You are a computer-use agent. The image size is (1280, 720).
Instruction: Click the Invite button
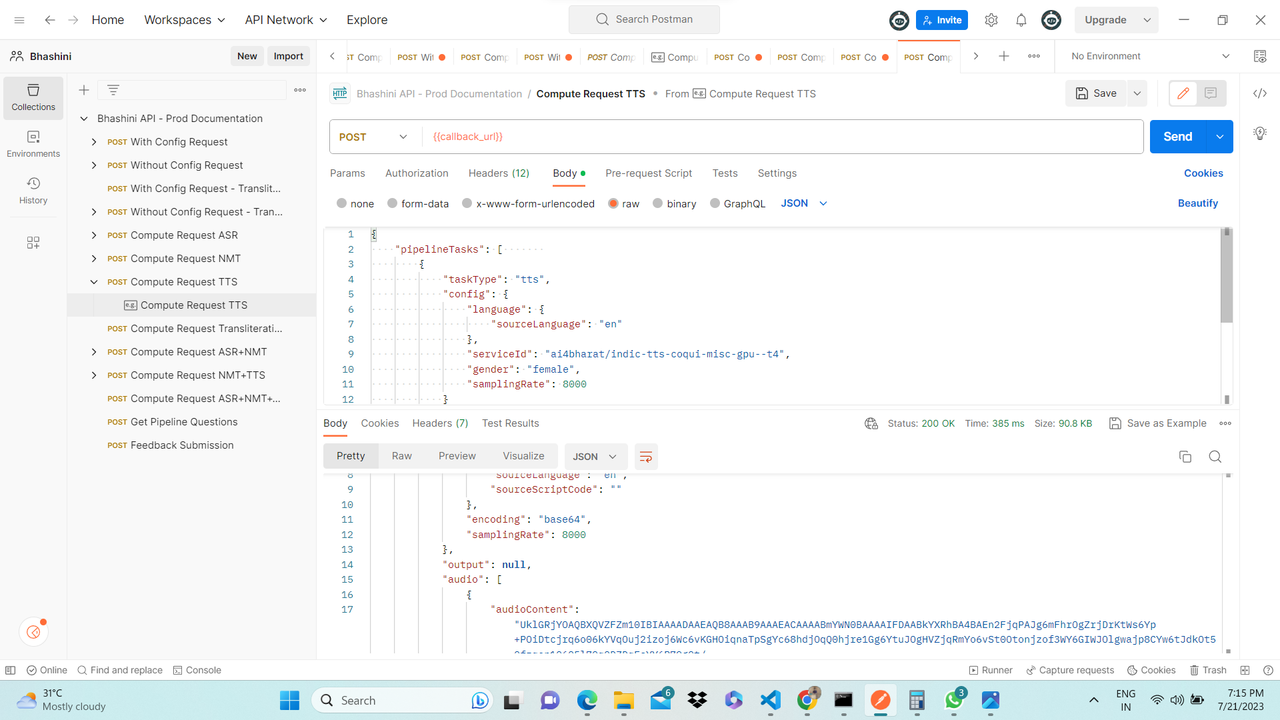click(942, 20)
